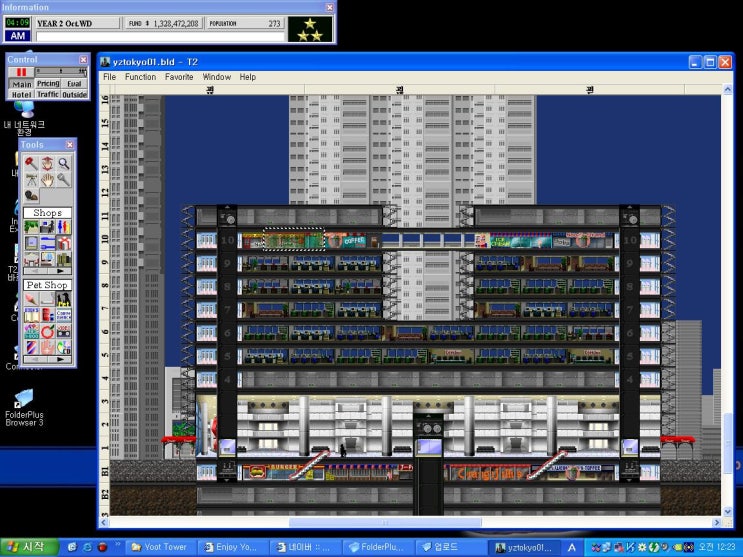This screenshot has width=743, height=557.
Task: Select the red pin tool in Tools
Action: click(31, 163)
